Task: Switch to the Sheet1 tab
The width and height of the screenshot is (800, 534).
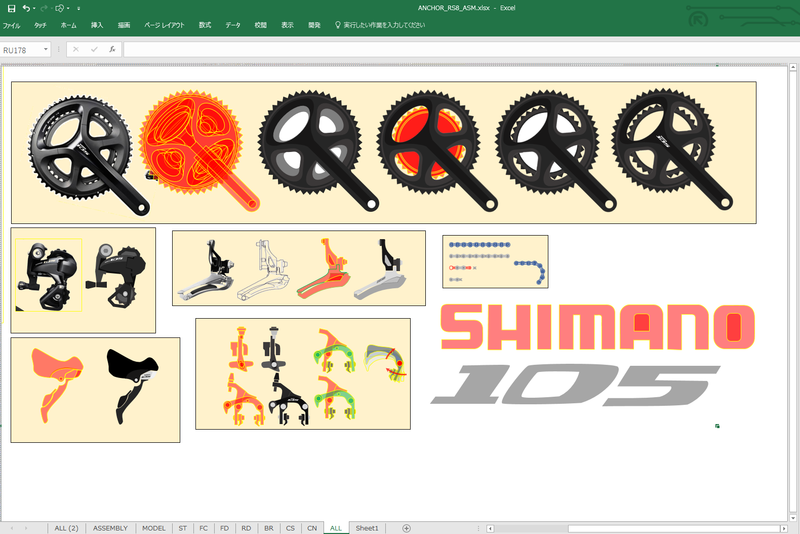Action: (367, 528)
